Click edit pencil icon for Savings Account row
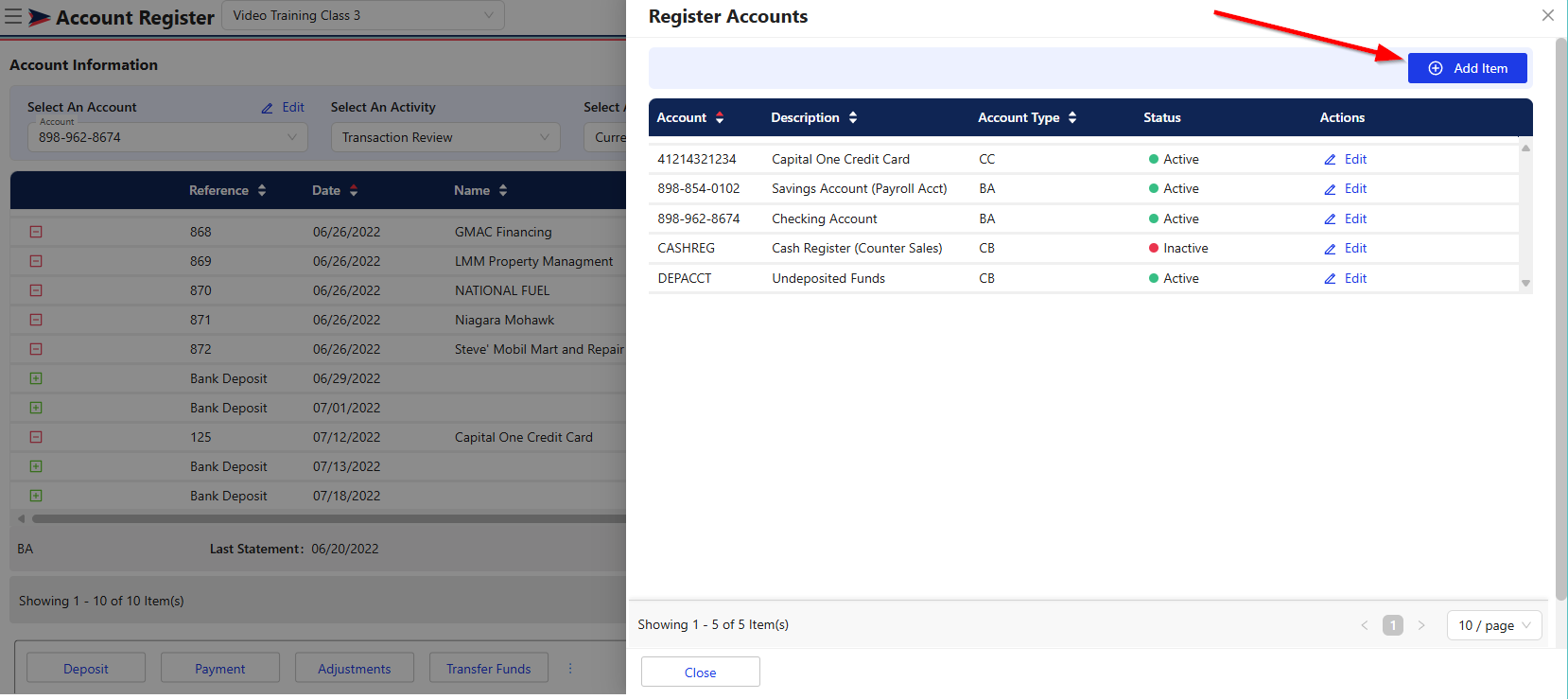Screen dimensions: 1568x699 pos(1330,189)
